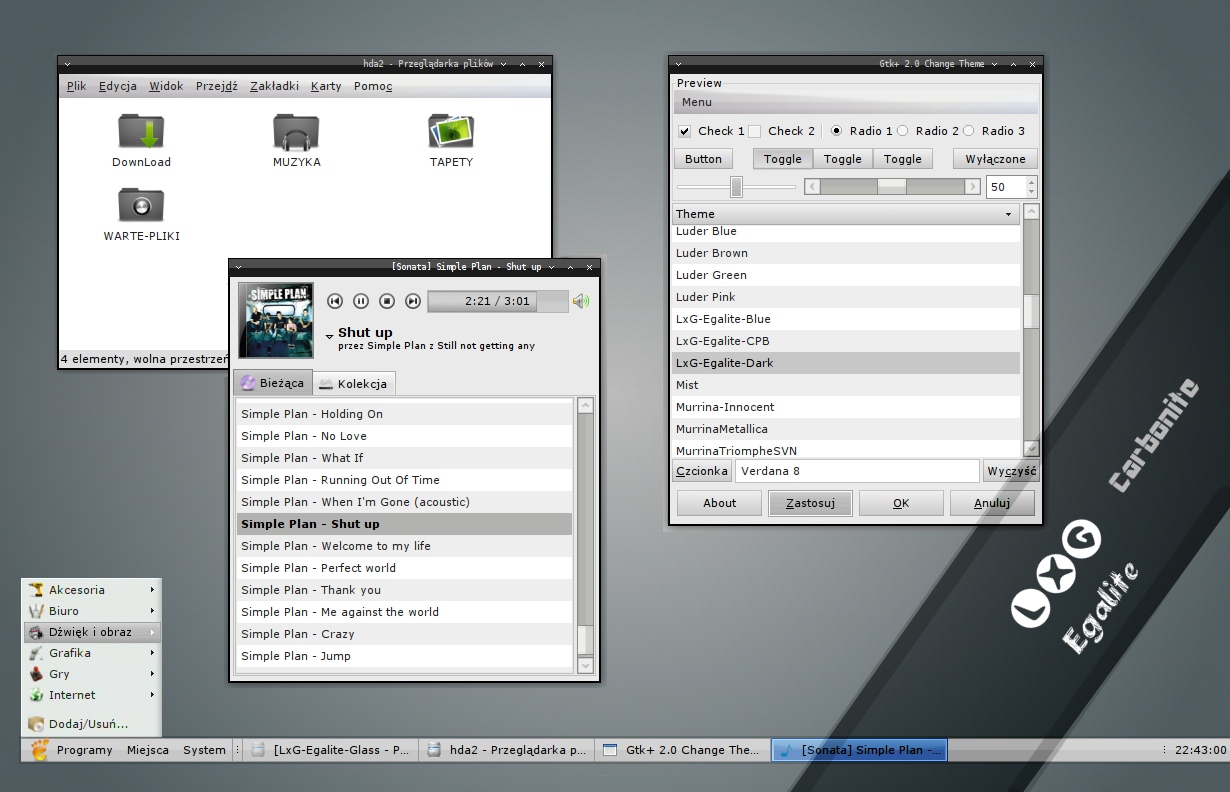Open the WARTE-PLIKI folder icon

[141, 205]
